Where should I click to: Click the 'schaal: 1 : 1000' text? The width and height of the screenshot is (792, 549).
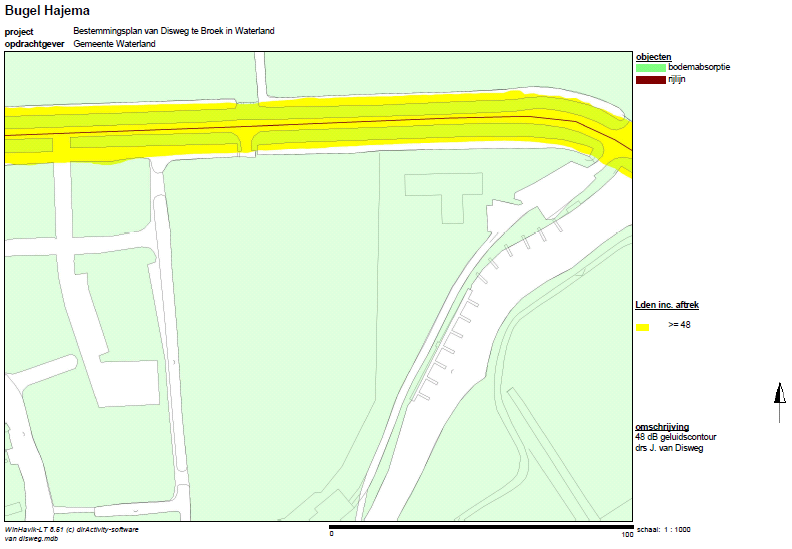tap(664, 530)
